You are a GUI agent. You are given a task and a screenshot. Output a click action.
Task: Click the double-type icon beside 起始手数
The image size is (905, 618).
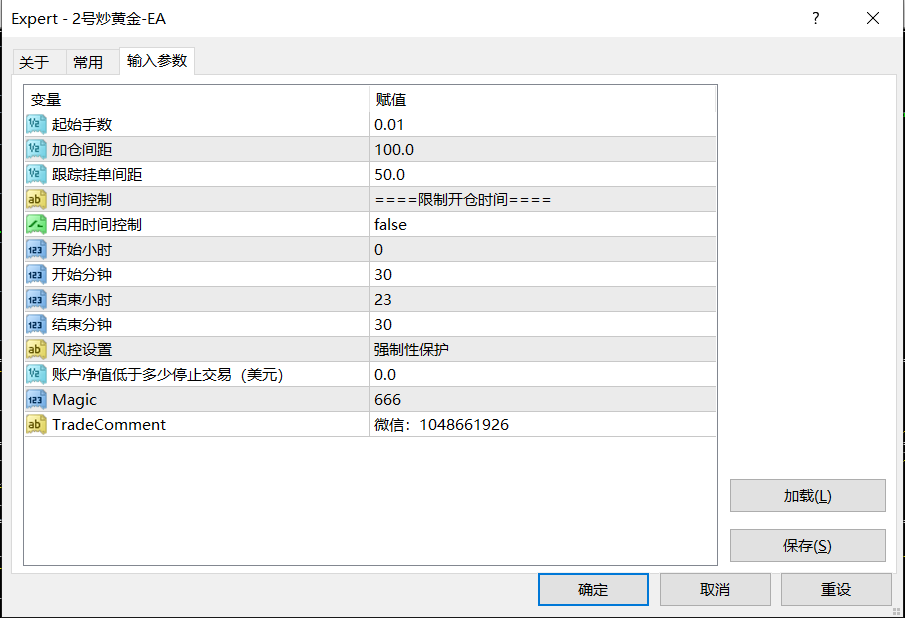tap(36, 125)
